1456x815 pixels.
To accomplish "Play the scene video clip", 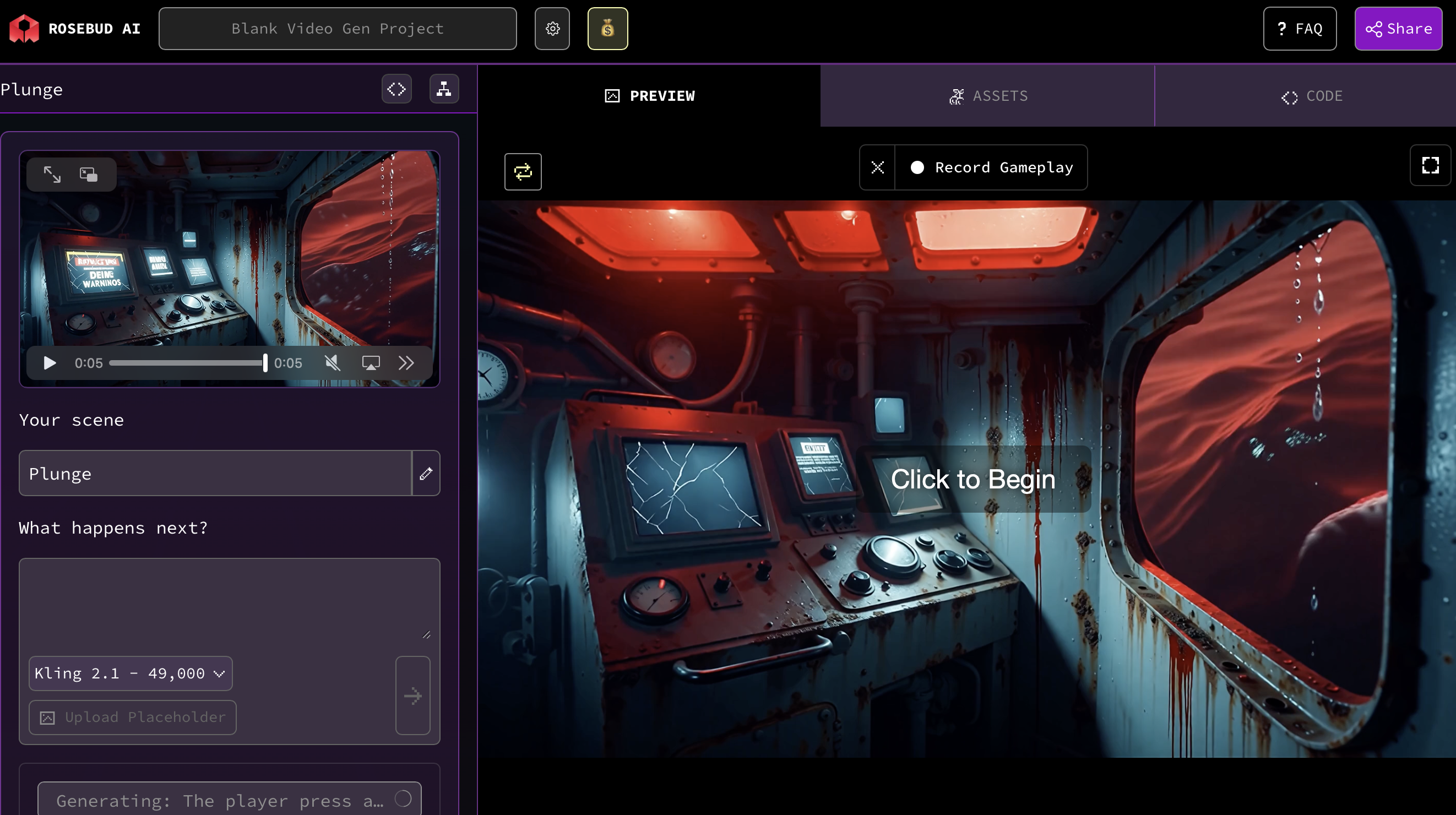I will (x=50, y=363).
